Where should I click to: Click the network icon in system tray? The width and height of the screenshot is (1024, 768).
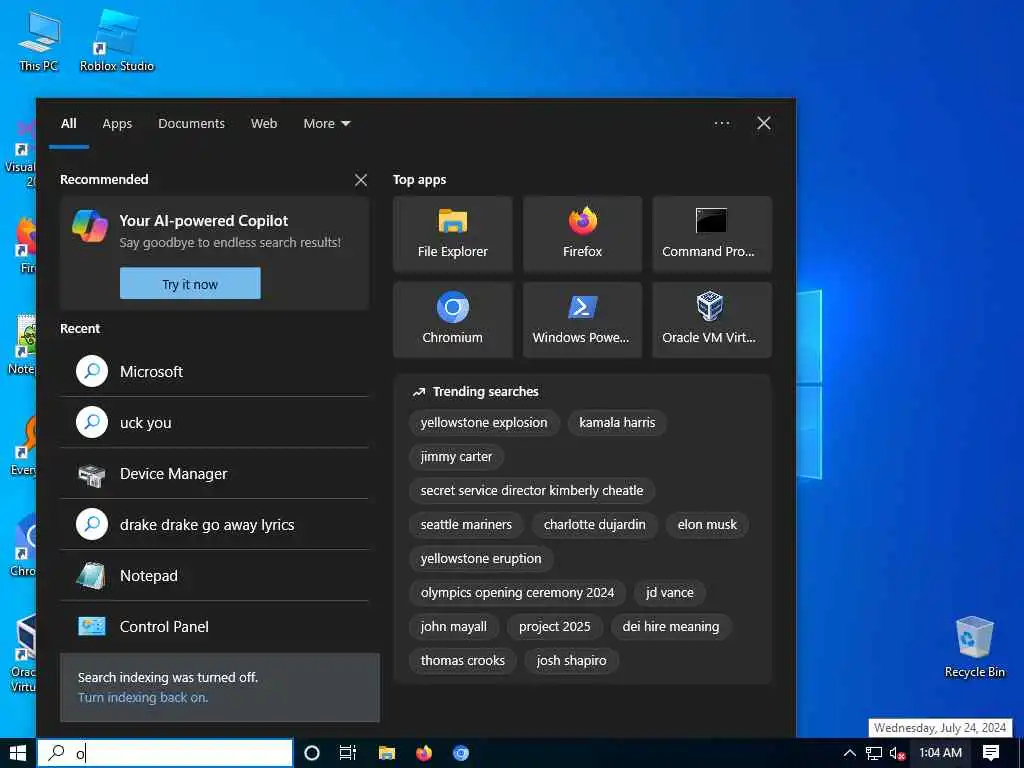pyautogui.click(x=874, y=753)
